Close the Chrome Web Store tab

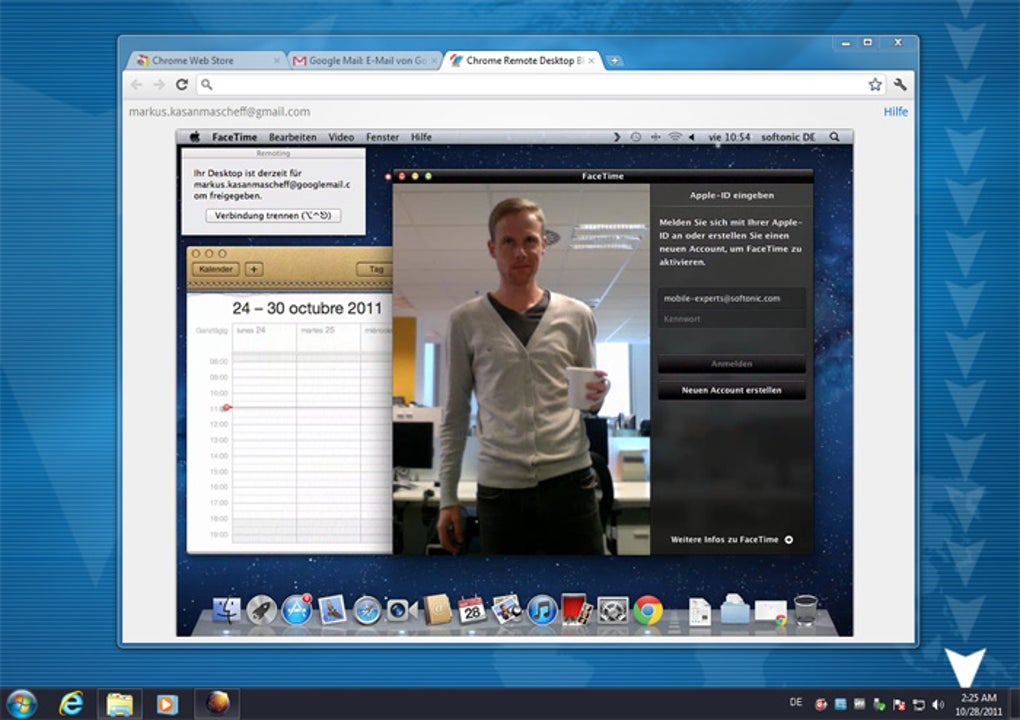click(276, 60)
